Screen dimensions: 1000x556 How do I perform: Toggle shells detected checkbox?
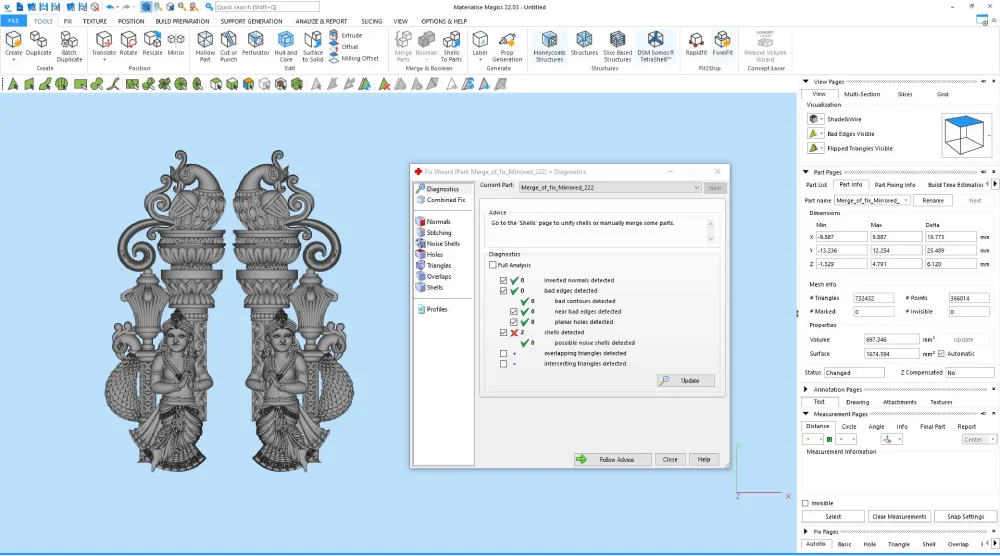click(x=503, y=333)
